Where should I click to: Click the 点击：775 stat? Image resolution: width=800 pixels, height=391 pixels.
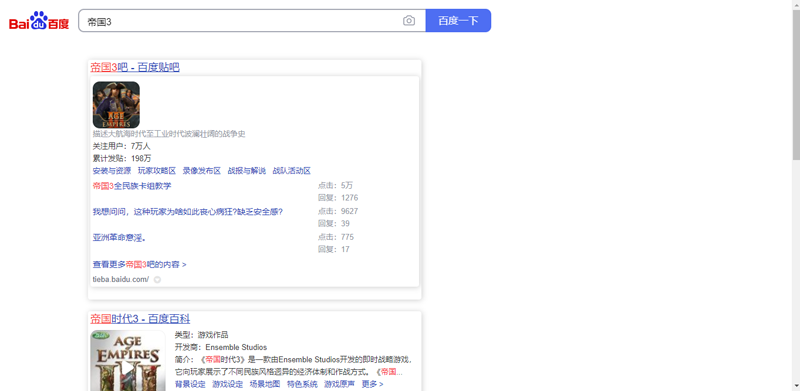pos(336,237)
